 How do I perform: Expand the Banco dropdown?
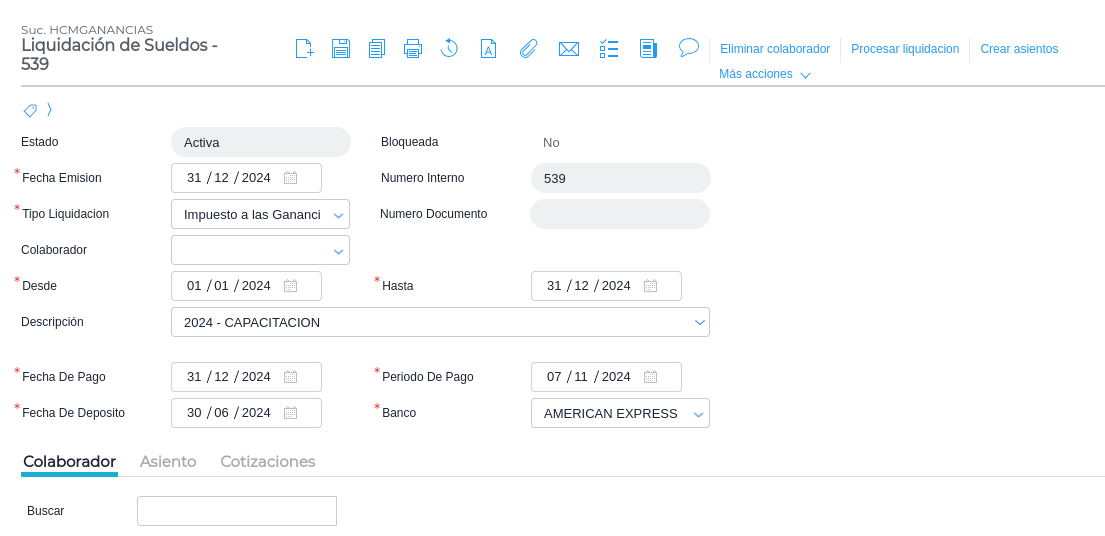coord(698,414)
